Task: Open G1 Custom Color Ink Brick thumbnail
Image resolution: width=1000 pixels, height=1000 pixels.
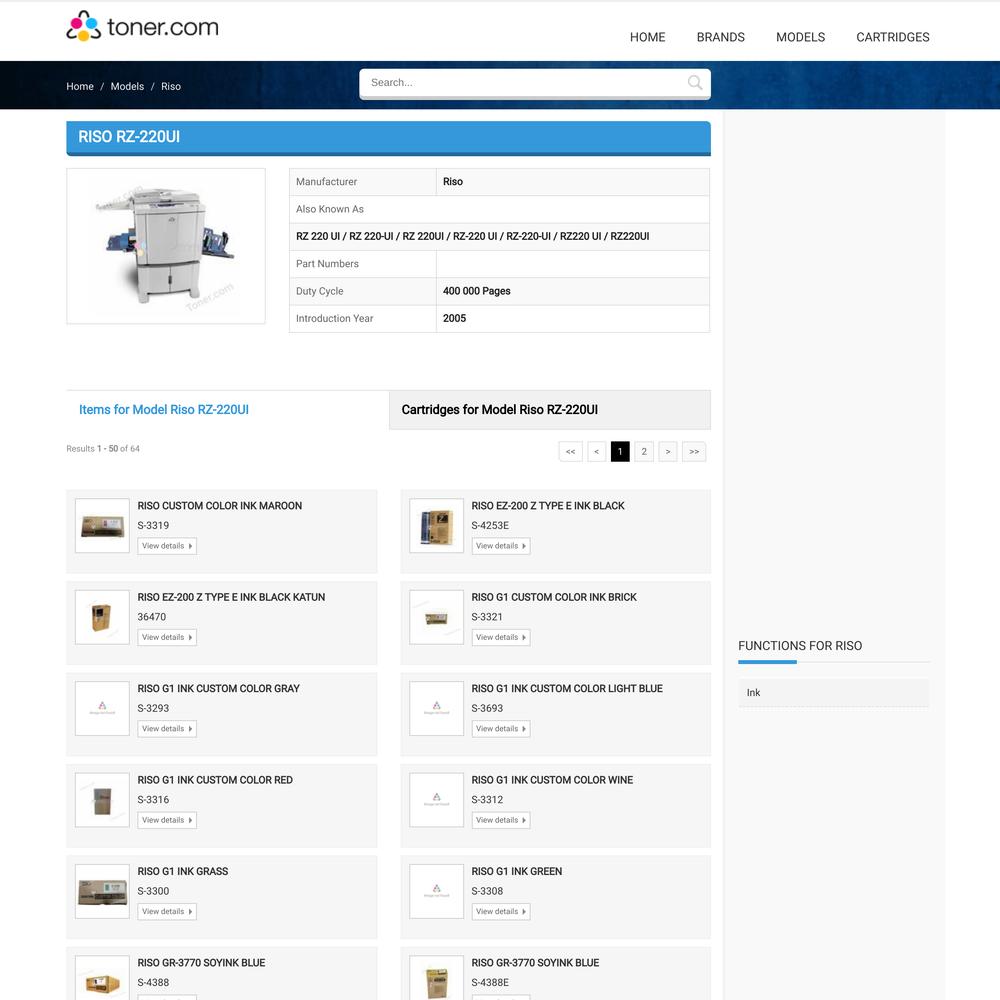Action: (436, 617)
